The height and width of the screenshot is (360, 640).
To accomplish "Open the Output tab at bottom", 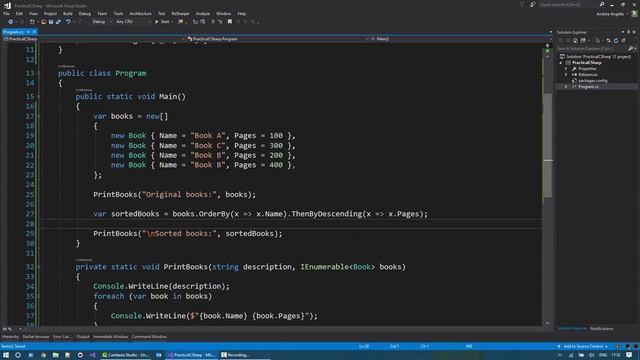I will pyautogui.click(x=83, y=337).
